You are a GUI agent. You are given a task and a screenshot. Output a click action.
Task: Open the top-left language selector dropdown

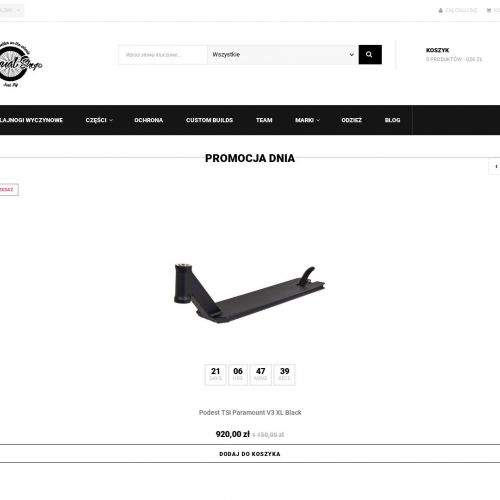(11, 10)
